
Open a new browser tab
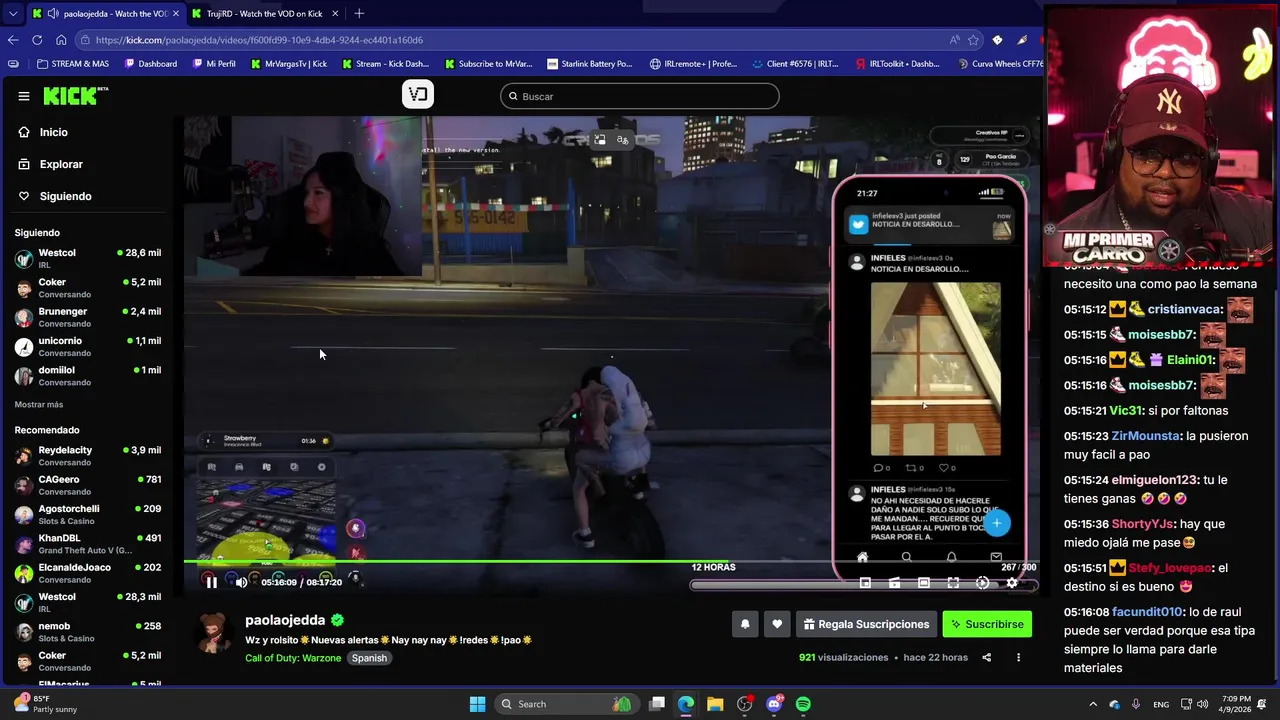coord(359,14)
